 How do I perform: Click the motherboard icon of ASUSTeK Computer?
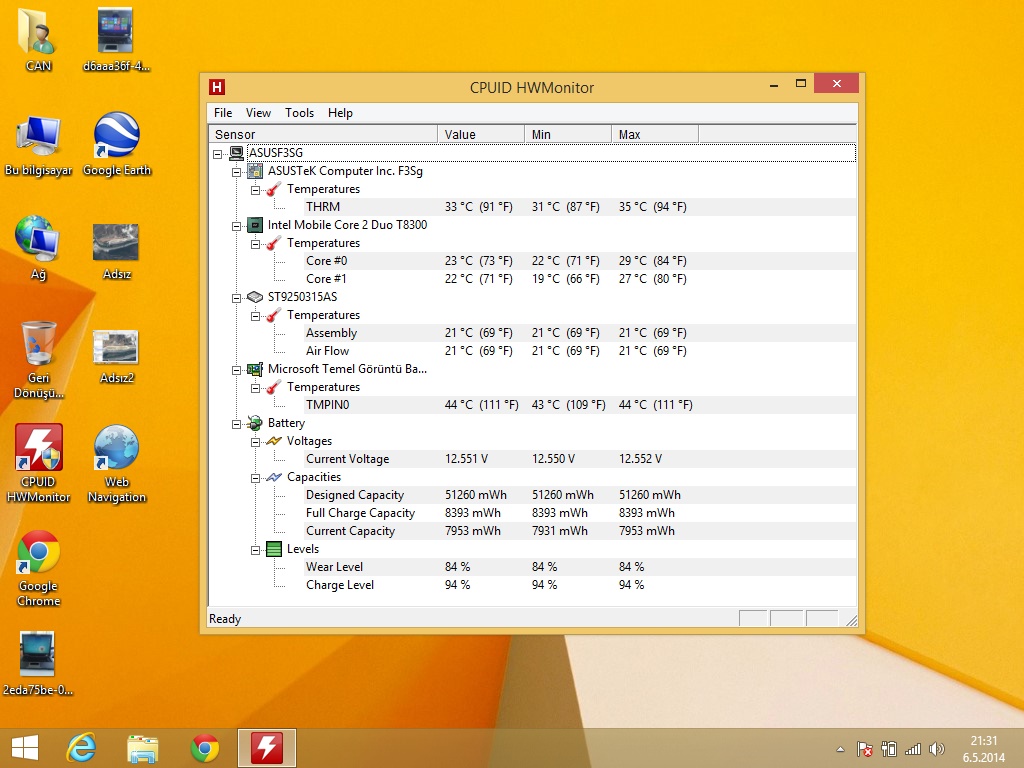point(255,171)
